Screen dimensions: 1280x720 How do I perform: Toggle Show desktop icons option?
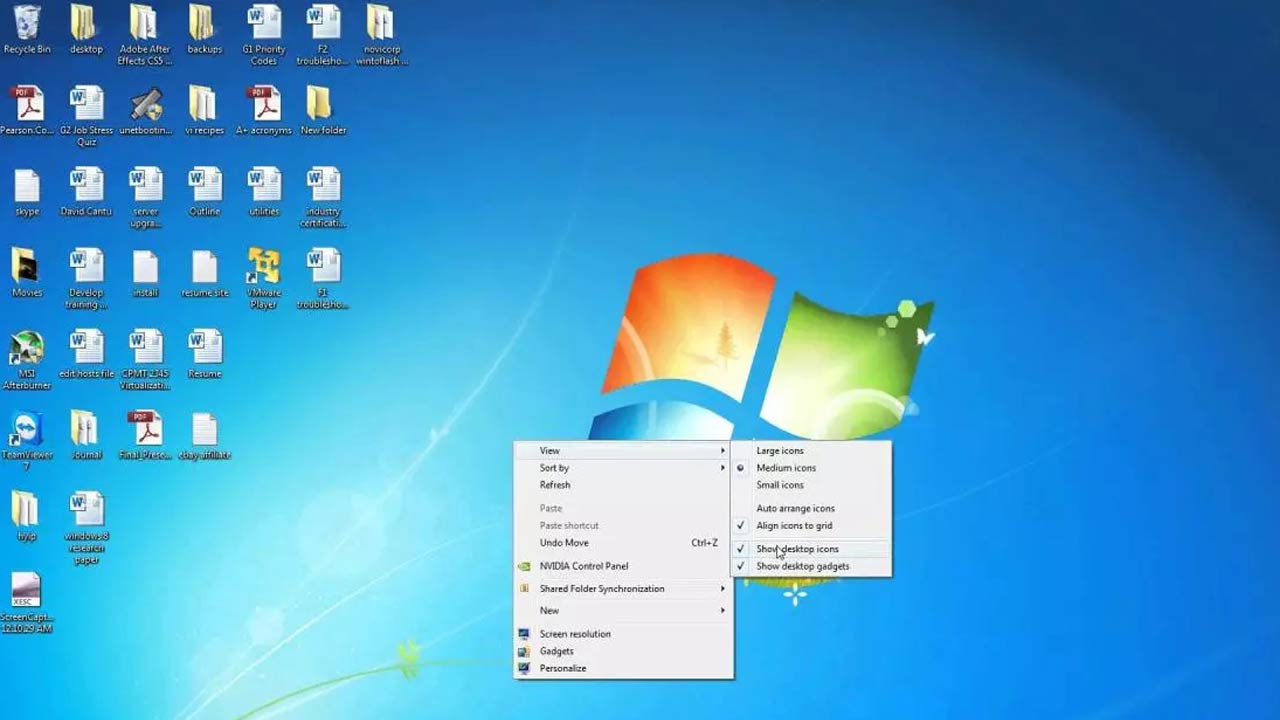(797, 549)
